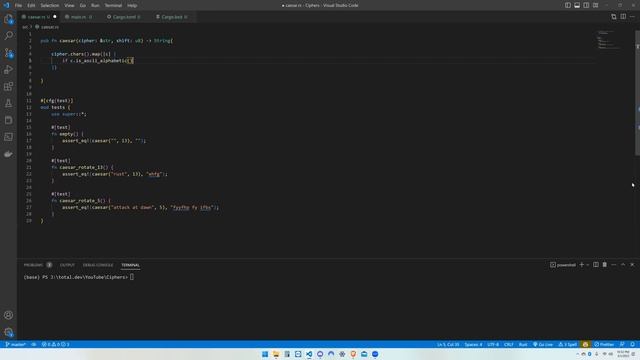The image size is (640, 360).
Task: Open the View menu
Action: tap(69, 5)
